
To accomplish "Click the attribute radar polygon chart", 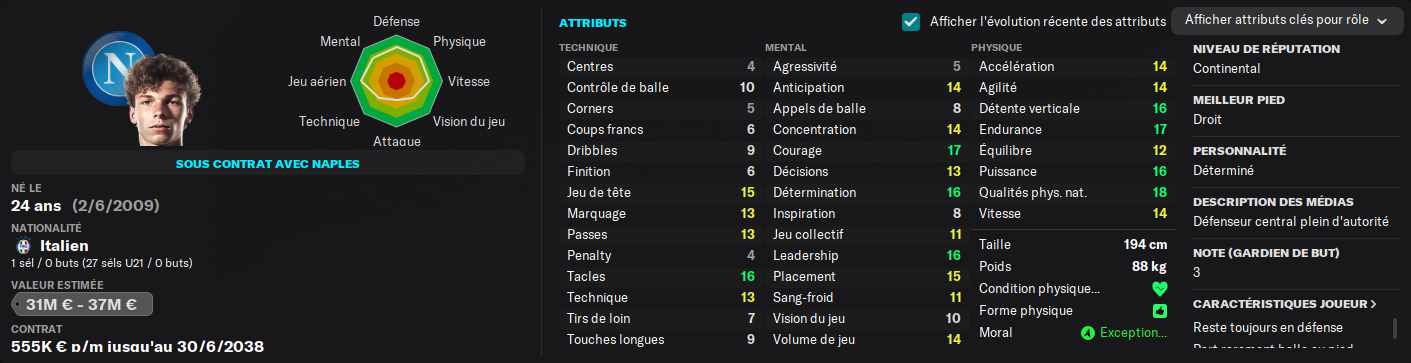I will 396,81.
